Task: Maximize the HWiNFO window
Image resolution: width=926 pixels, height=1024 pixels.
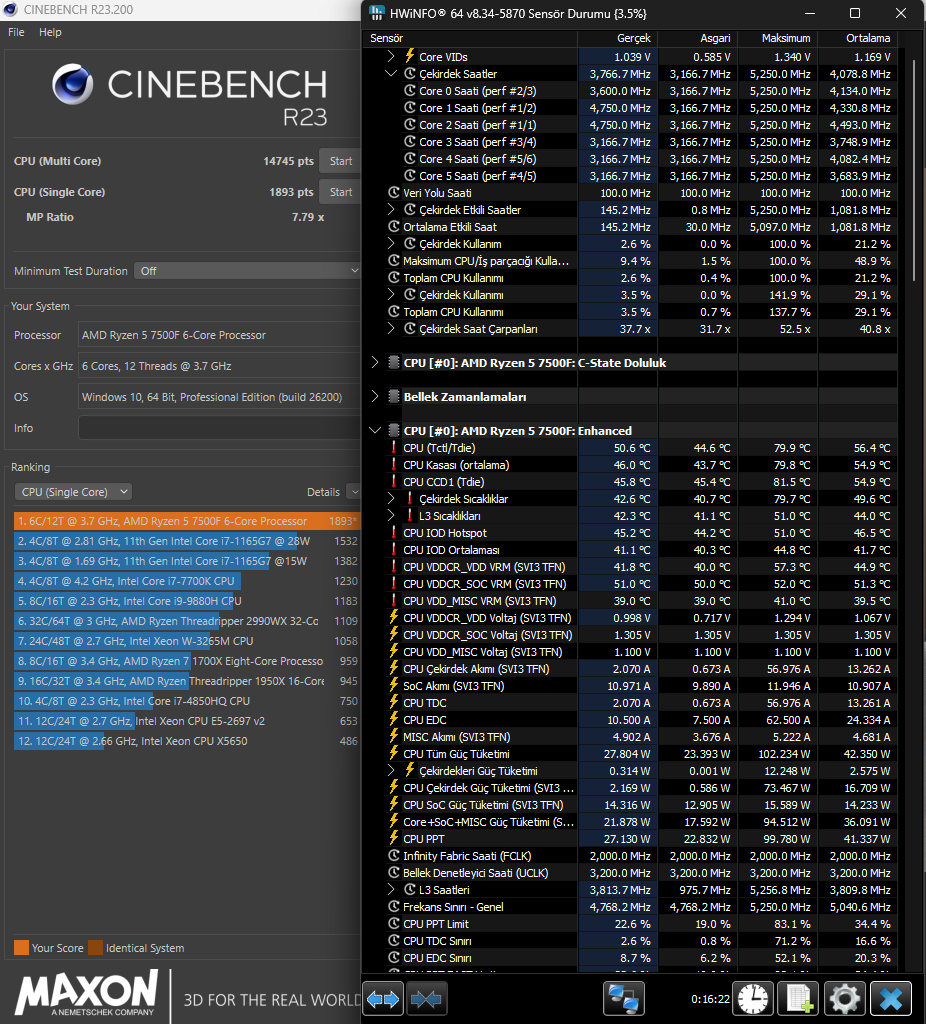Action: point(855,13)
